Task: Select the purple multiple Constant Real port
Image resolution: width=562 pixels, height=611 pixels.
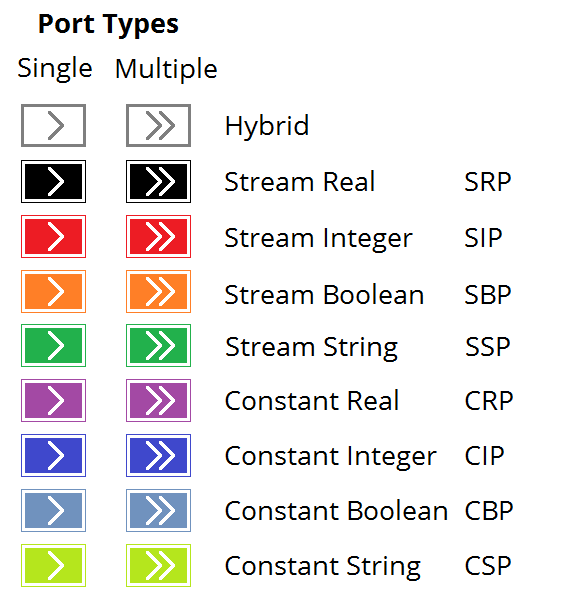Action: tap(158, 400)
